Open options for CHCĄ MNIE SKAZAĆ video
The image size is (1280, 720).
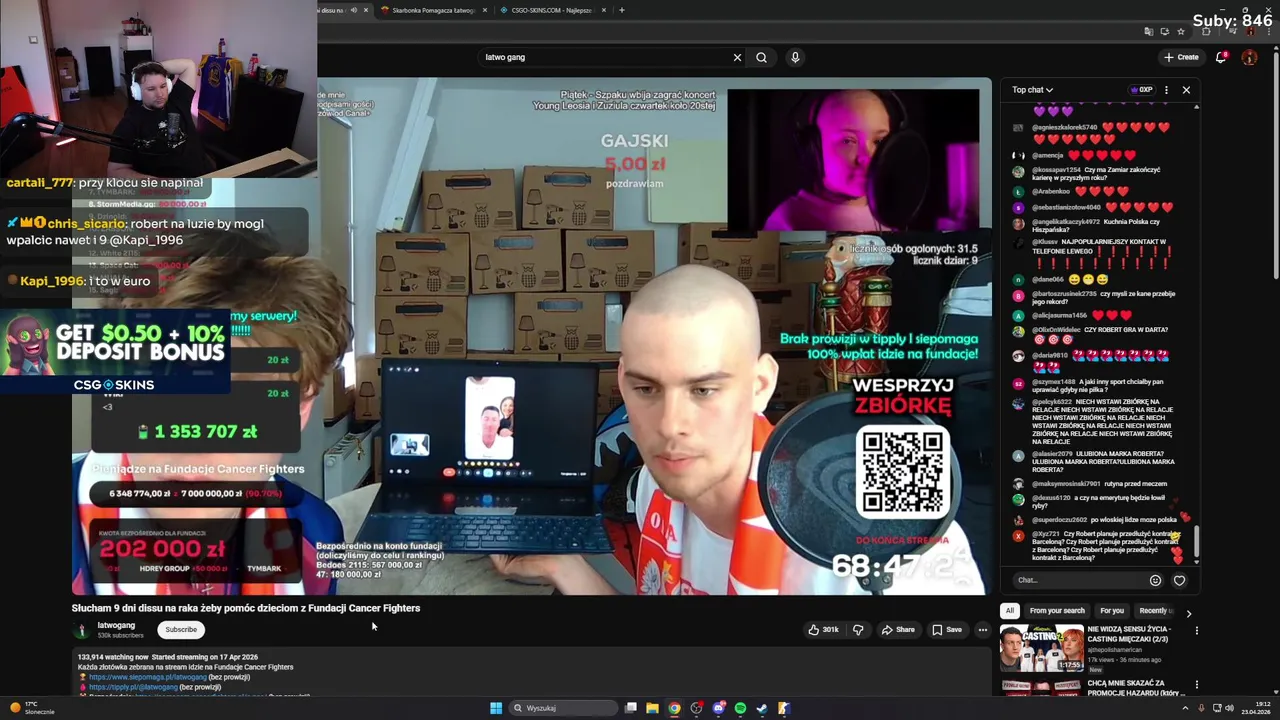(1196, 685)
